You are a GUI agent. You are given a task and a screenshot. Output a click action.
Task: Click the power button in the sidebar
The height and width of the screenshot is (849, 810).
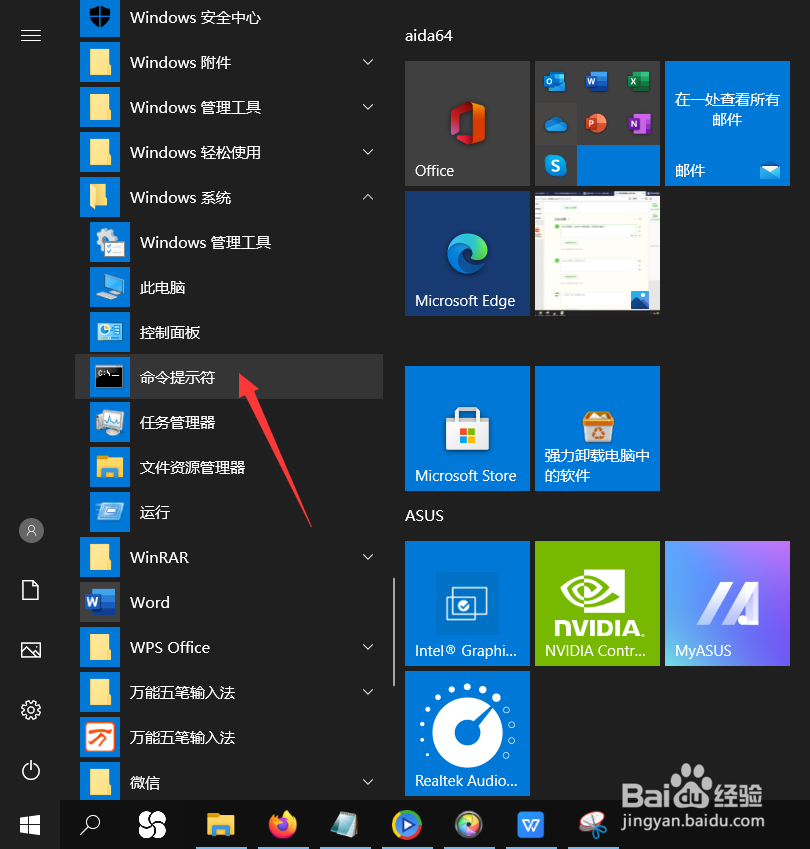click(x=30, y=770)
